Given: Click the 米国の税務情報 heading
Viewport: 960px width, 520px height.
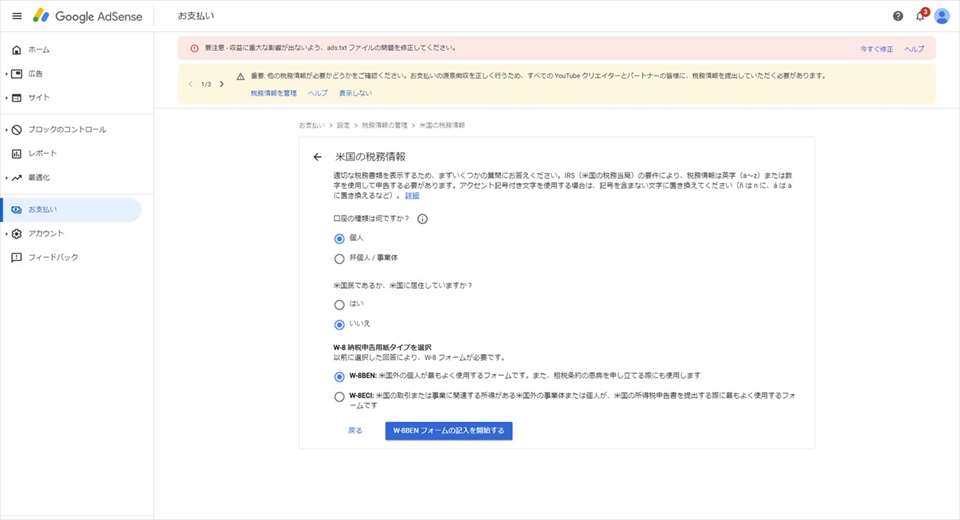Looking at the screenshot, I should point(370,157).
